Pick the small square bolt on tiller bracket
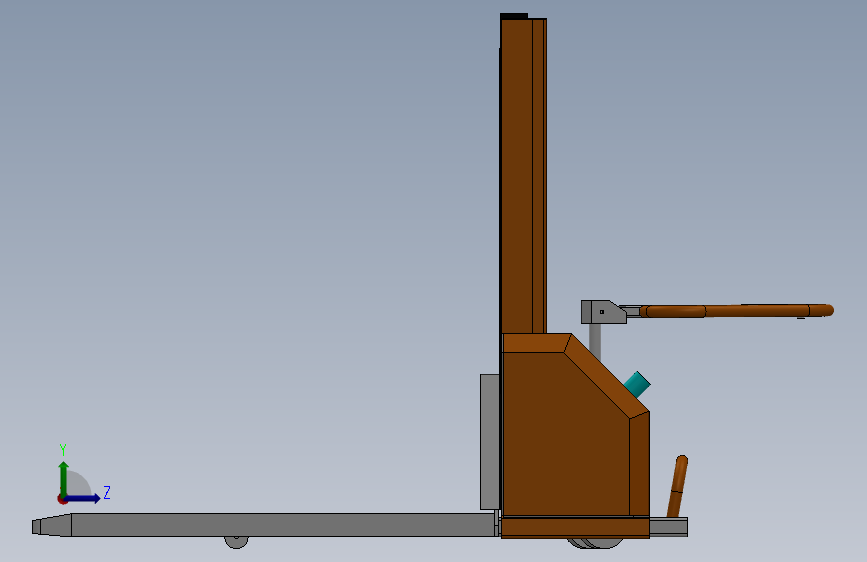Screen dimensions: 867x562 click(602, 312)
